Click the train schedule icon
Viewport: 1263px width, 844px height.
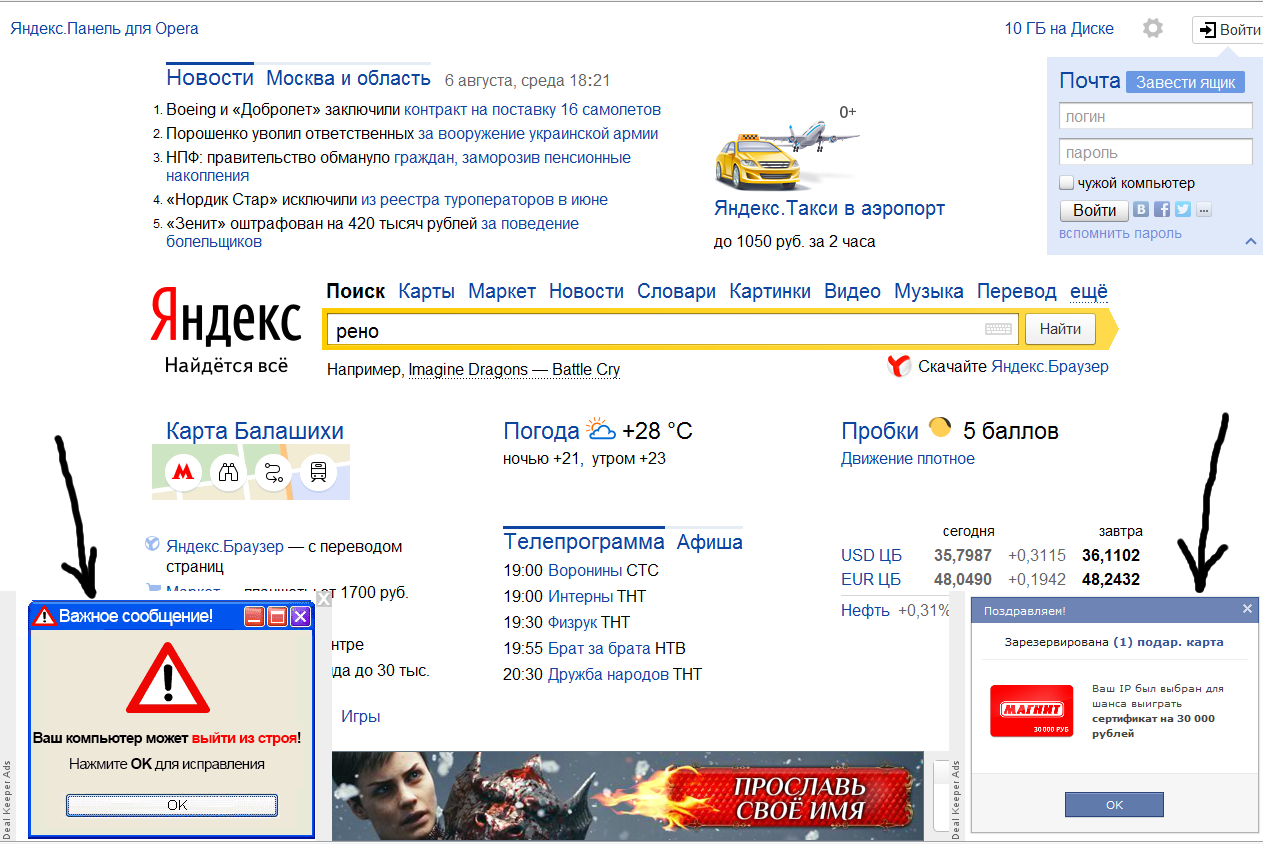pos(318,471)
